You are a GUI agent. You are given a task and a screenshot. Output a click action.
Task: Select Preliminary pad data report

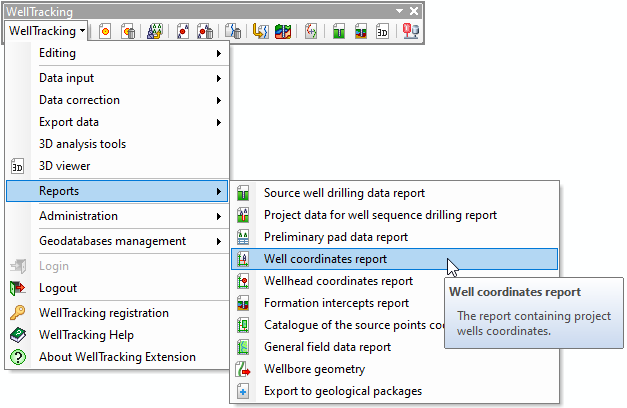tap(394, 237)
